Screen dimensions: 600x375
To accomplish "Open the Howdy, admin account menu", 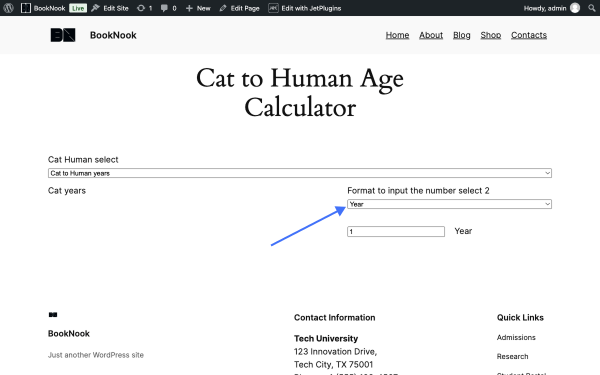I will pyautogui.click(x=551, y=8).
